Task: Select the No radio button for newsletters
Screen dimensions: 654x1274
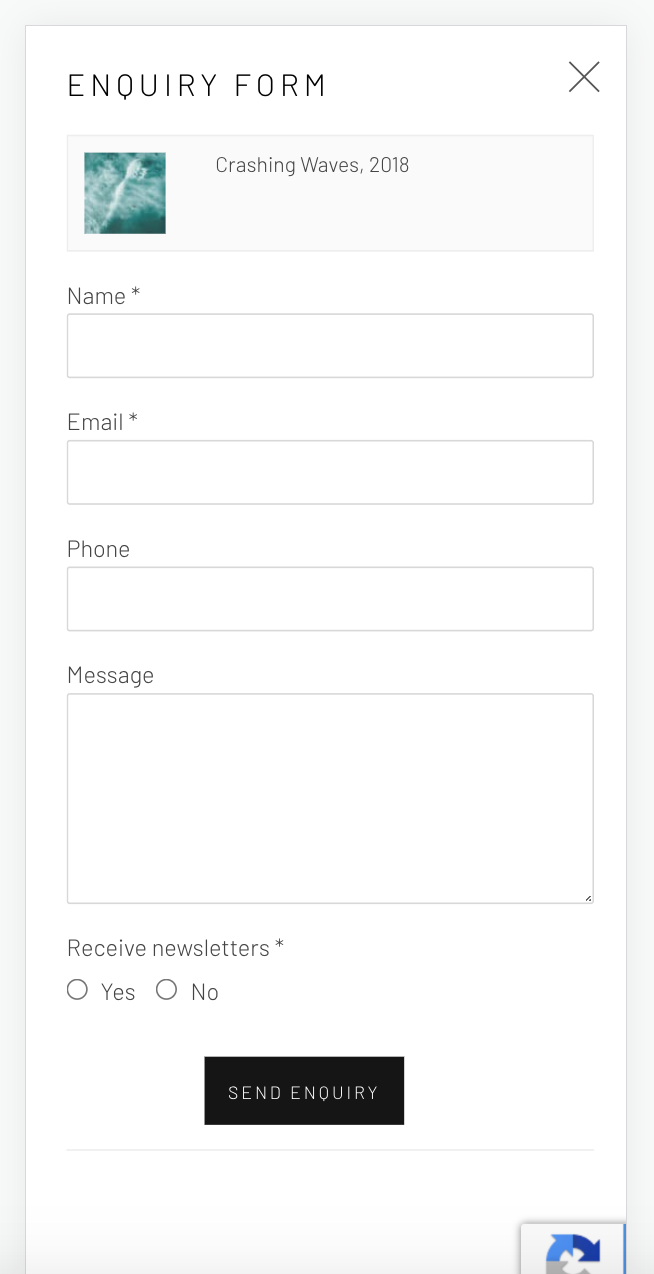Action: click(x=166, y=990)
